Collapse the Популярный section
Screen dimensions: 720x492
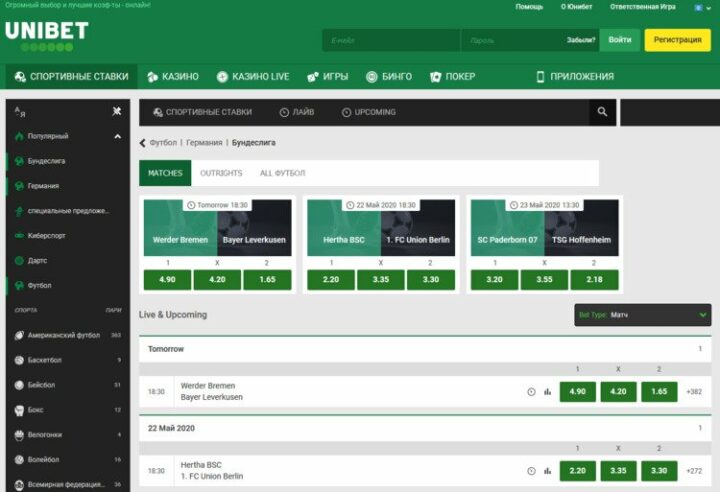[x=117, y=136]
